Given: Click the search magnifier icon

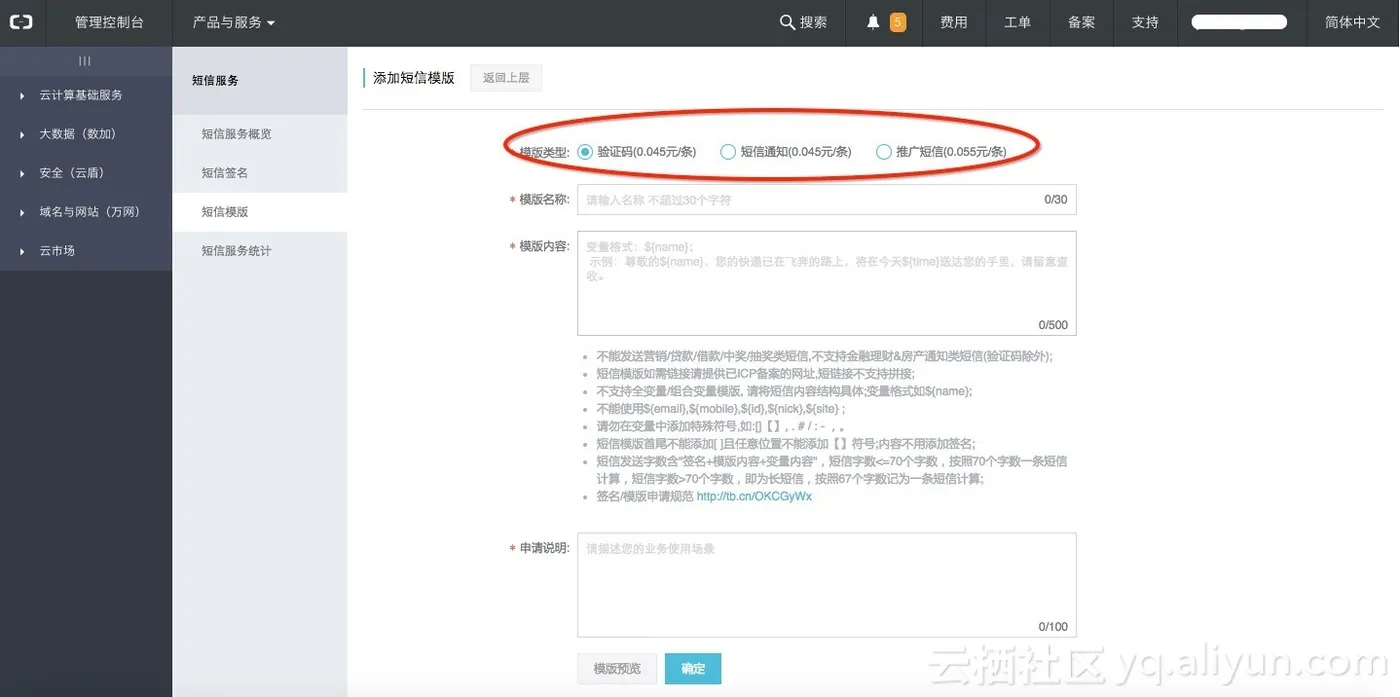Looking at the screenshot, I should 787,22.
